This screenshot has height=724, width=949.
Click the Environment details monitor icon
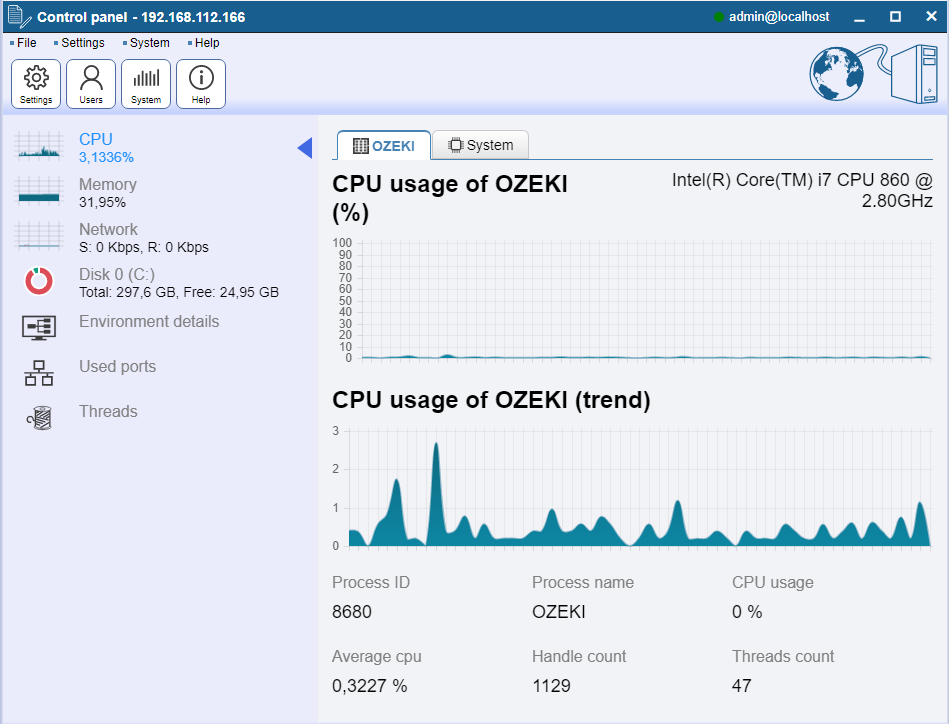tap(39, 327)
